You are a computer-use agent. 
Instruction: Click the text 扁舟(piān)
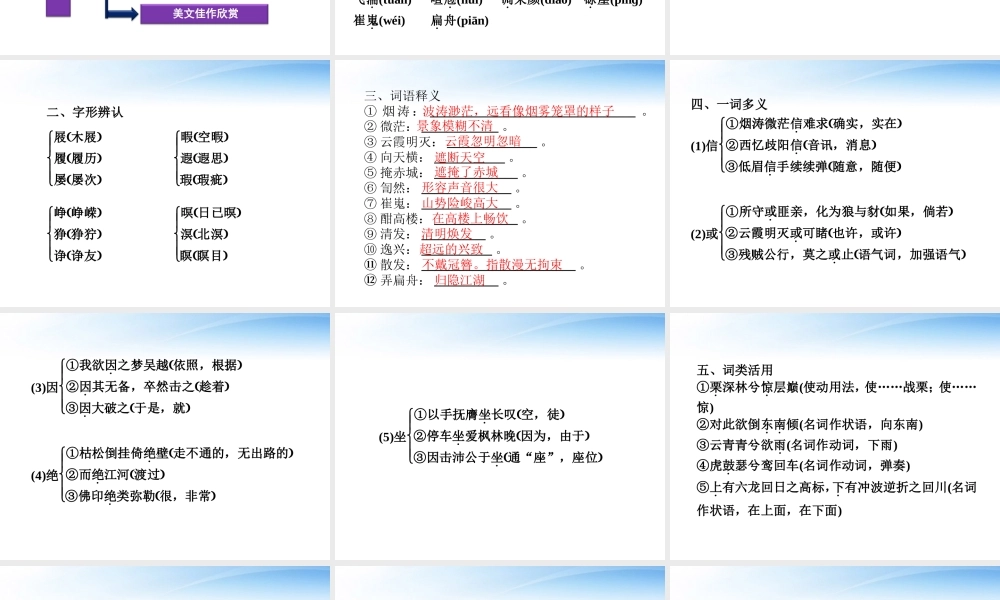[459, 21]
